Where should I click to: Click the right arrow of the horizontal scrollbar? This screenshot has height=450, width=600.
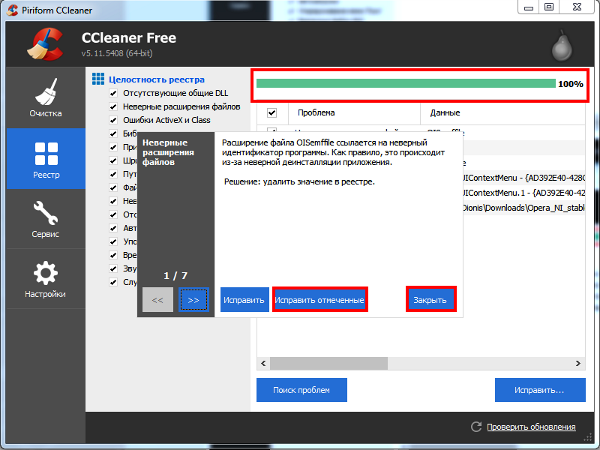pos(578,364)
